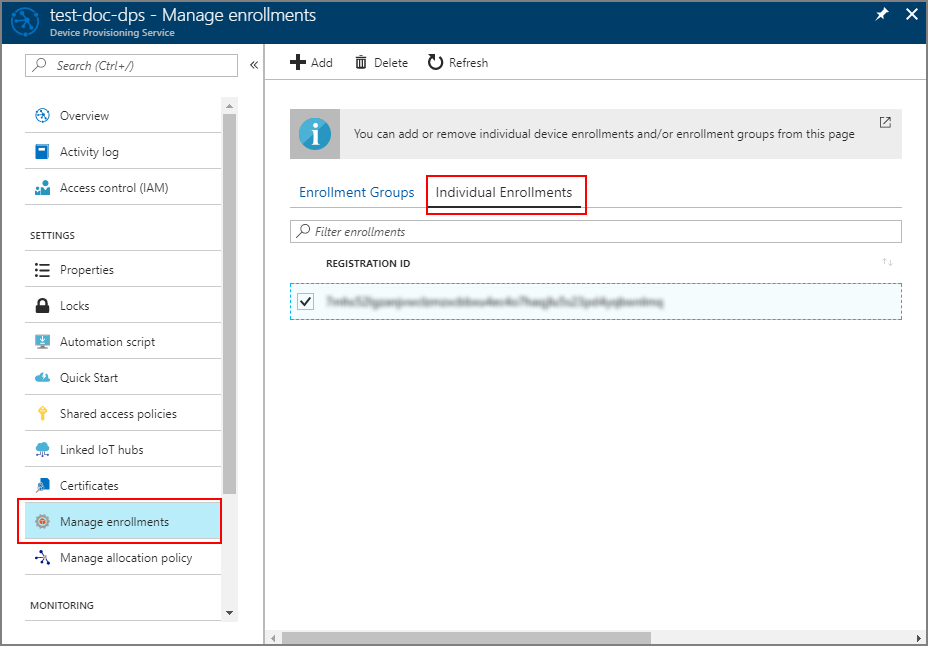928x646 pixels.
Task: Select the Linked IoT hubs cloud icon
Action: click(42, 450)
